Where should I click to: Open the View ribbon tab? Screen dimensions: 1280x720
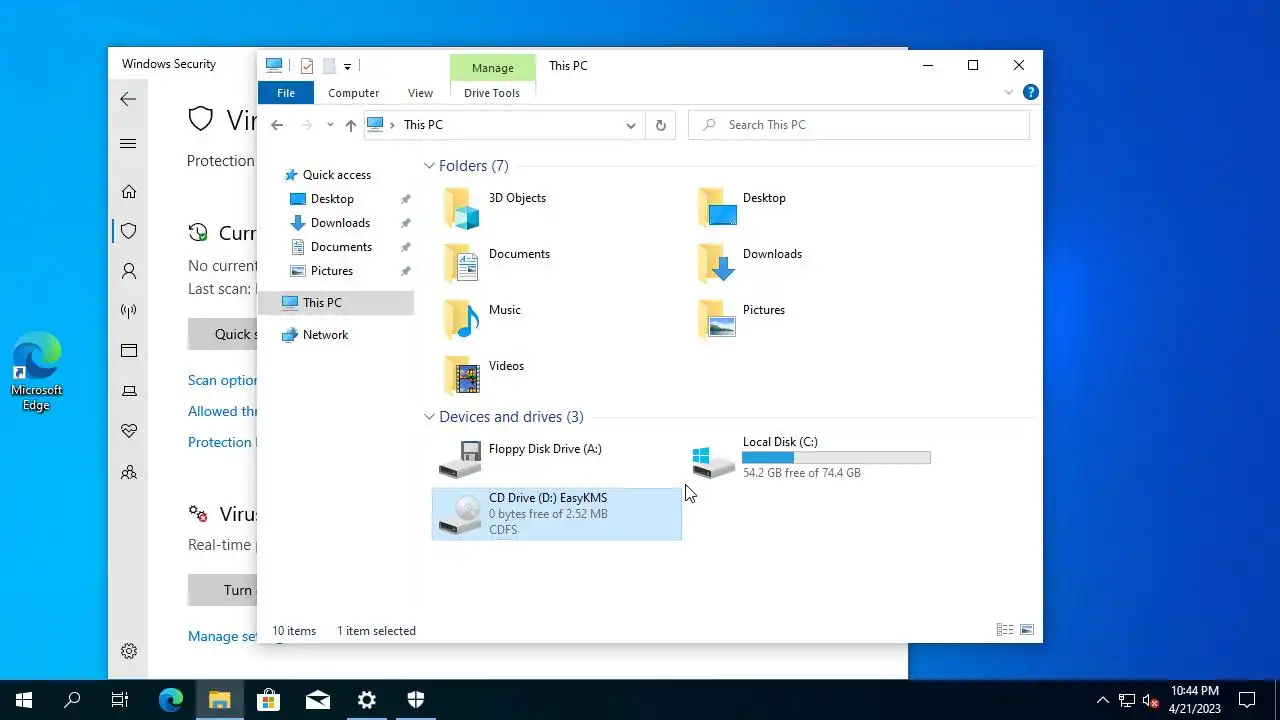(x=420, y=93)
